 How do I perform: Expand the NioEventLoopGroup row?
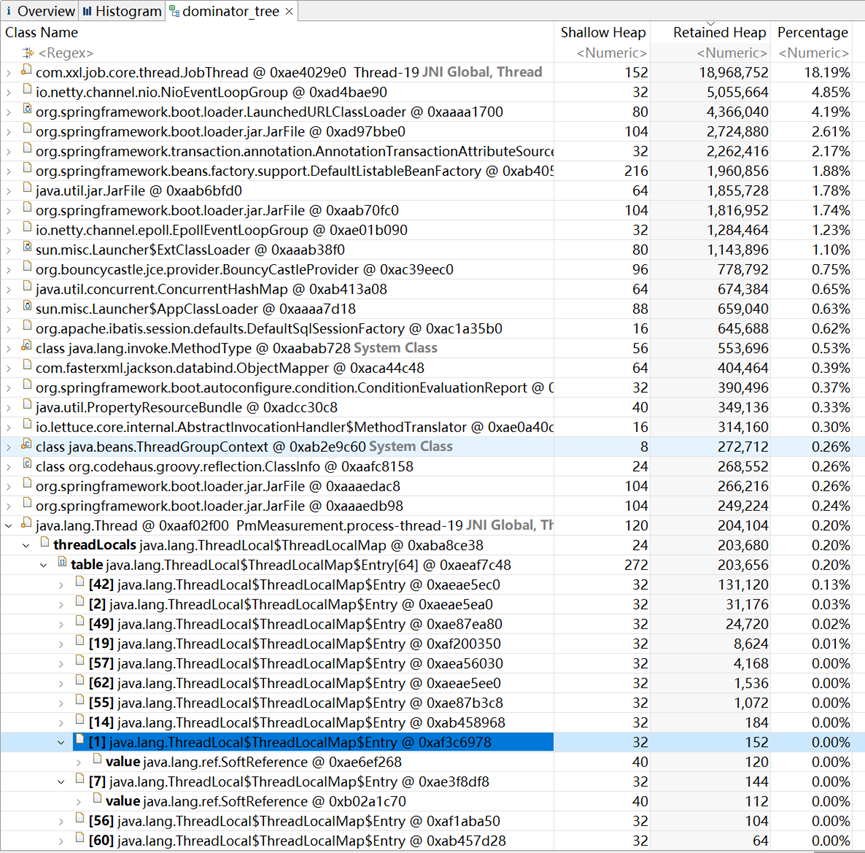click(x=8, y=93)
